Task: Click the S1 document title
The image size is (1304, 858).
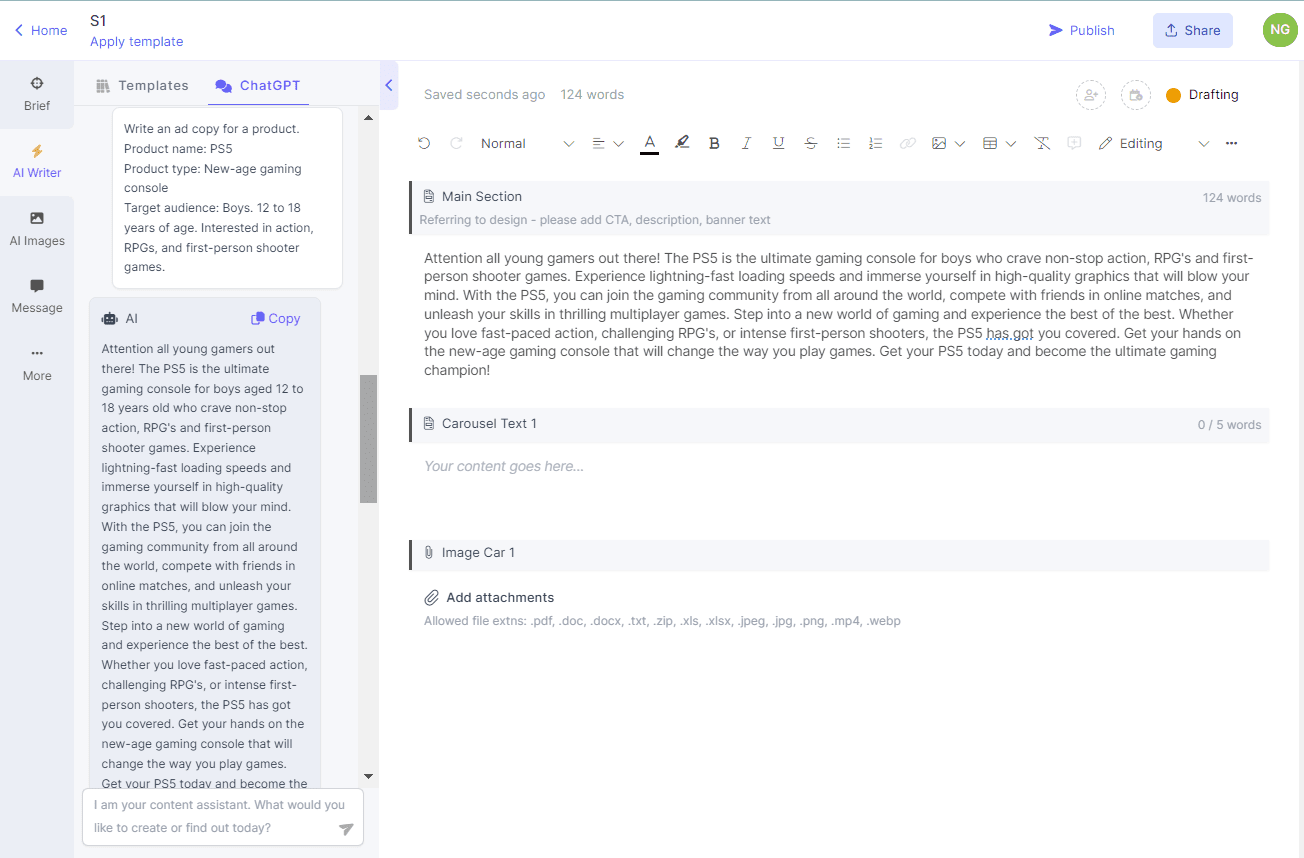Action: click(98, 20)
